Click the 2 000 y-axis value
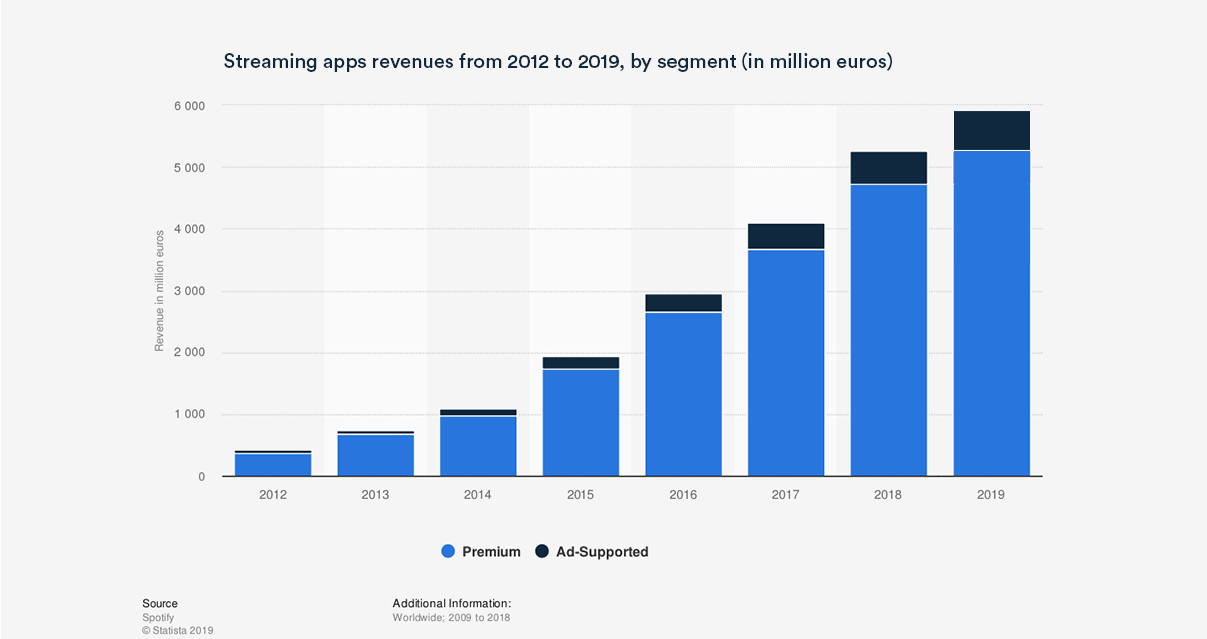1207x639 pixels. click(x=188, y=353)
